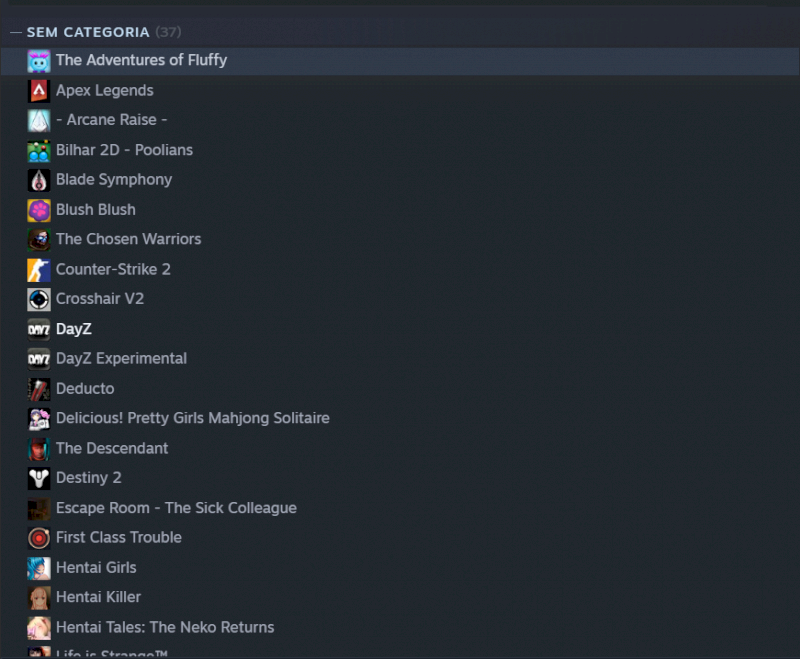This screenshot has height=659, width=800.
Task: Select the installed DayZ title text
Action: pyautogui.click(x=74, y=330)
